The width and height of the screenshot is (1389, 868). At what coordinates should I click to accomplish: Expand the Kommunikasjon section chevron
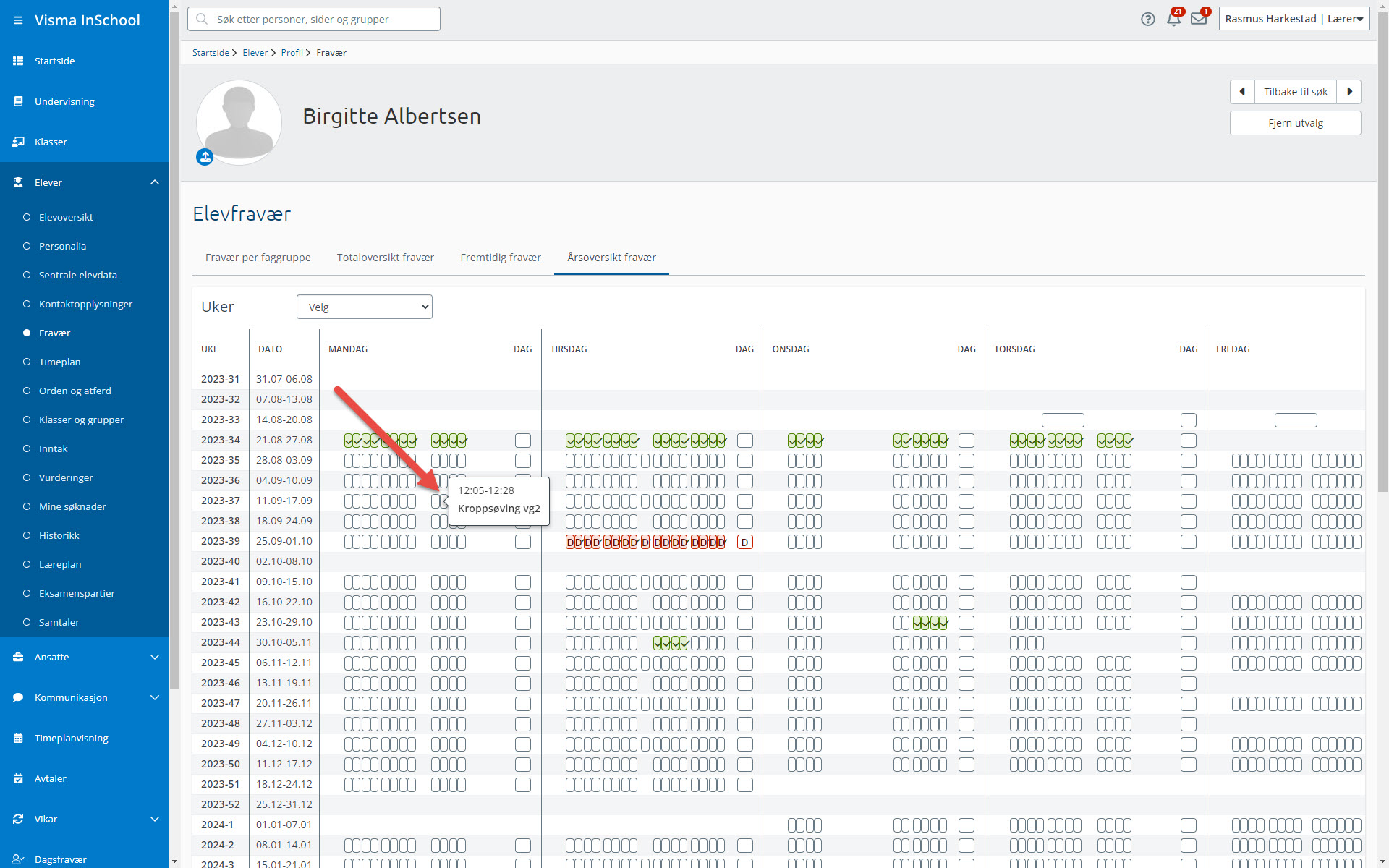pyautogui.click(x=155, y=697)
